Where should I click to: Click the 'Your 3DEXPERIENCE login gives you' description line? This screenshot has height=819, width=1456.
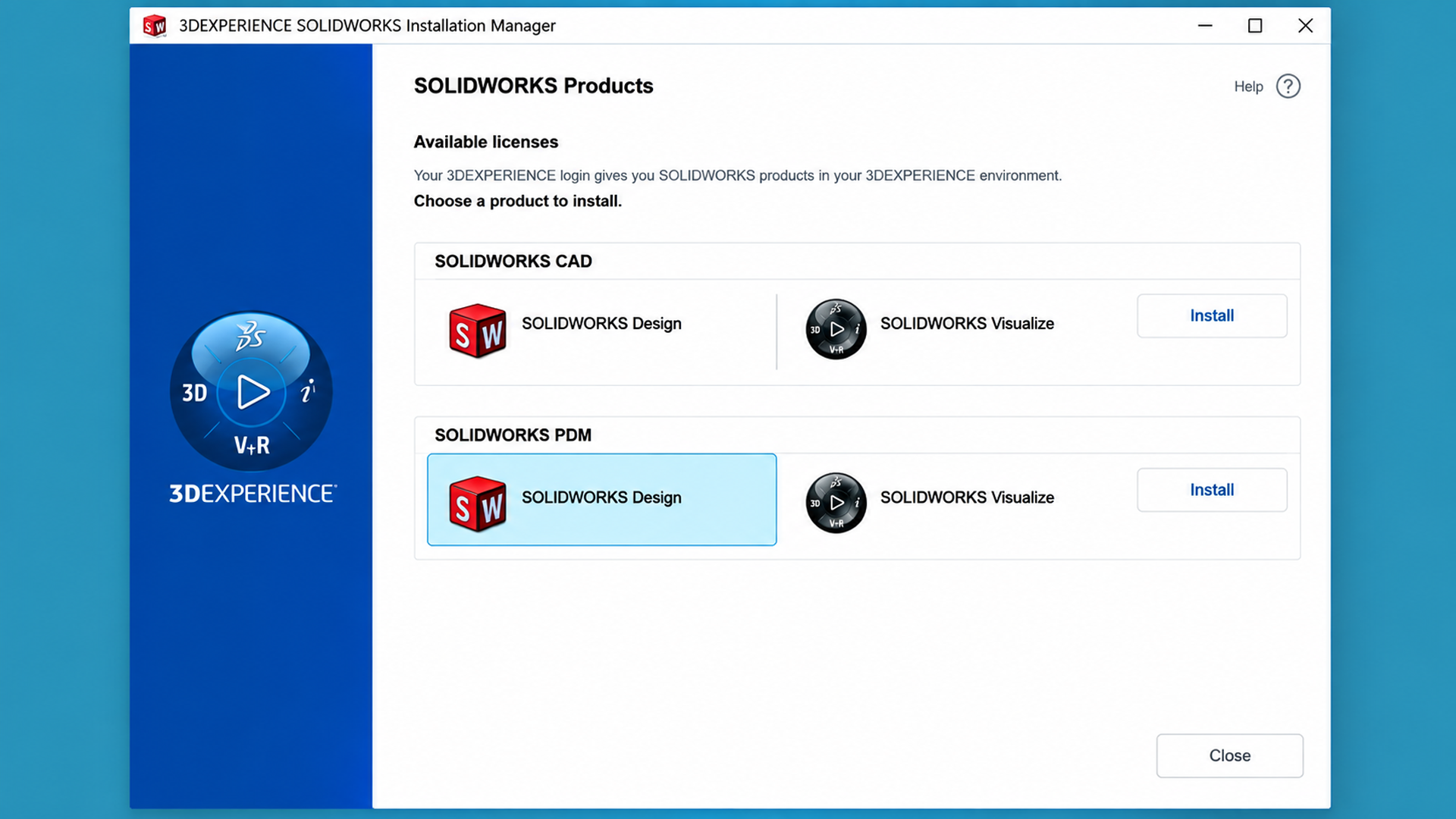pyautogui.click(x=738, y=176)
